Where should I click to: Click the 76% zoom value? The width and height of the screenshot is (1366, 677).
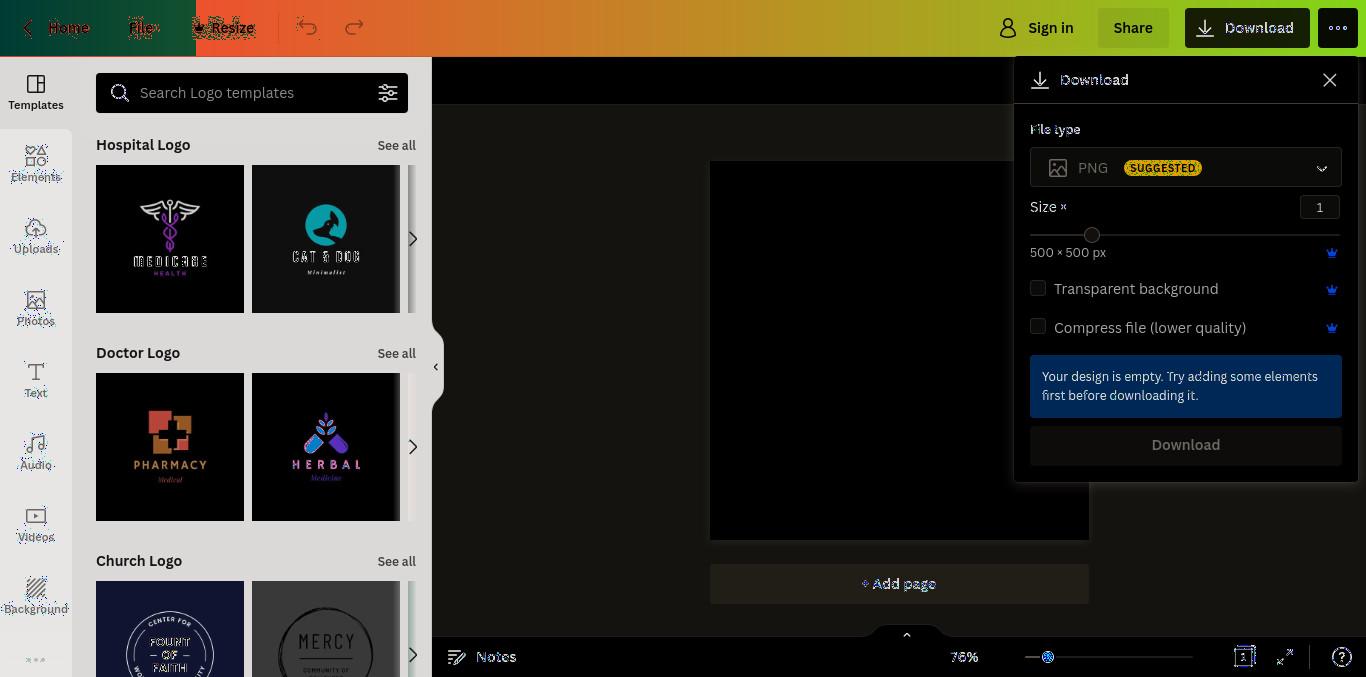pos(964,657)
